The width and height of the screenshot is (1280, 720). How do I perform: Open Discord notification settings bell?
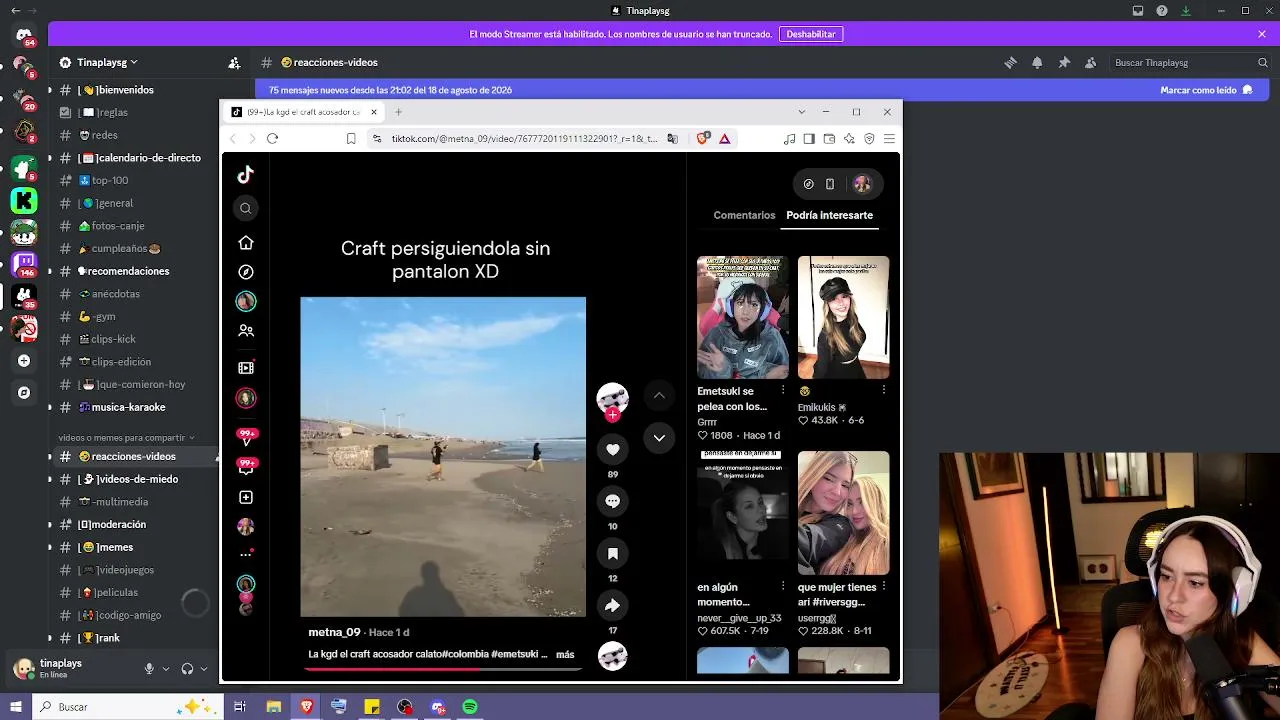point(1037,62)
